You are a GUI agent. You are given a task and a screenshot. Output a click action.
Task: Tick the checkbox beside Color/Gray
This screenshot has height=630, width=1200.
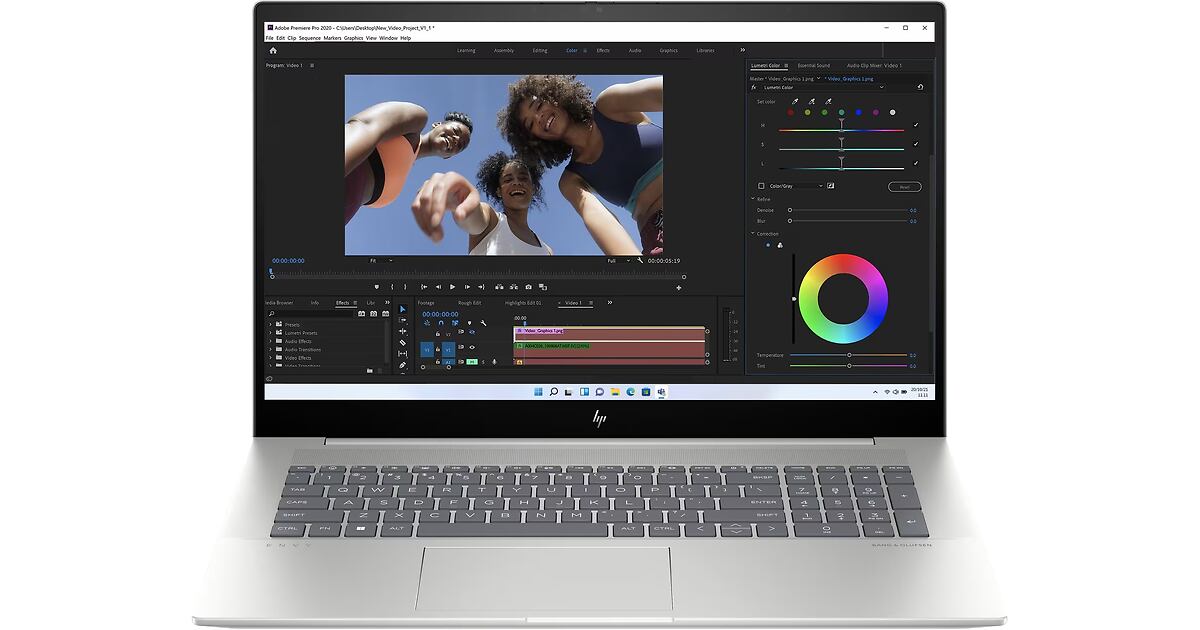761,186
